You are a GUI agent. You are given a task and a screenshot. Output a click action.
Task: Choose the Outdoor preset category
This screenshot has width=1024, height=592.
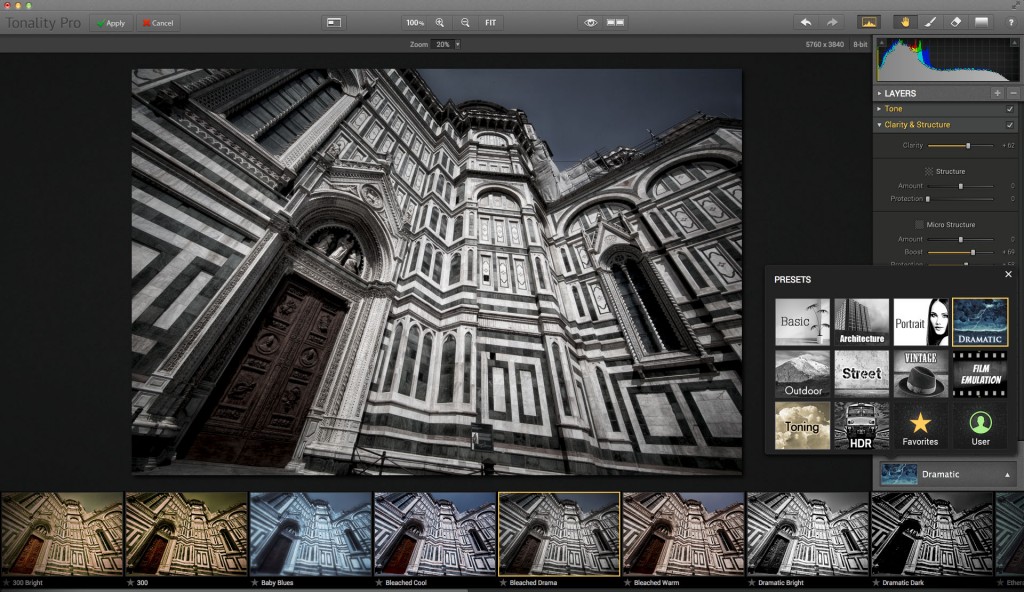coord(802,374)
